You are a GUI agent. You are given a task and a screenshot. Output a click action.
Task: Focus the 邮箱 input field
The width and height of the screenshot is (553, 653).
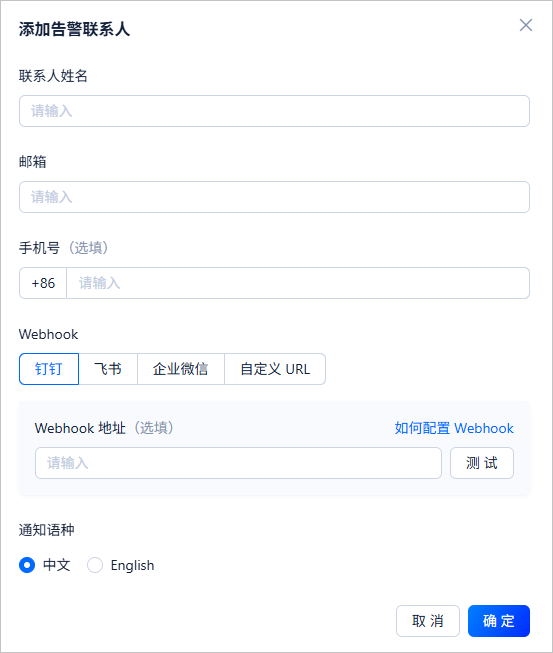pyautogui.click(x=274, y=197)
